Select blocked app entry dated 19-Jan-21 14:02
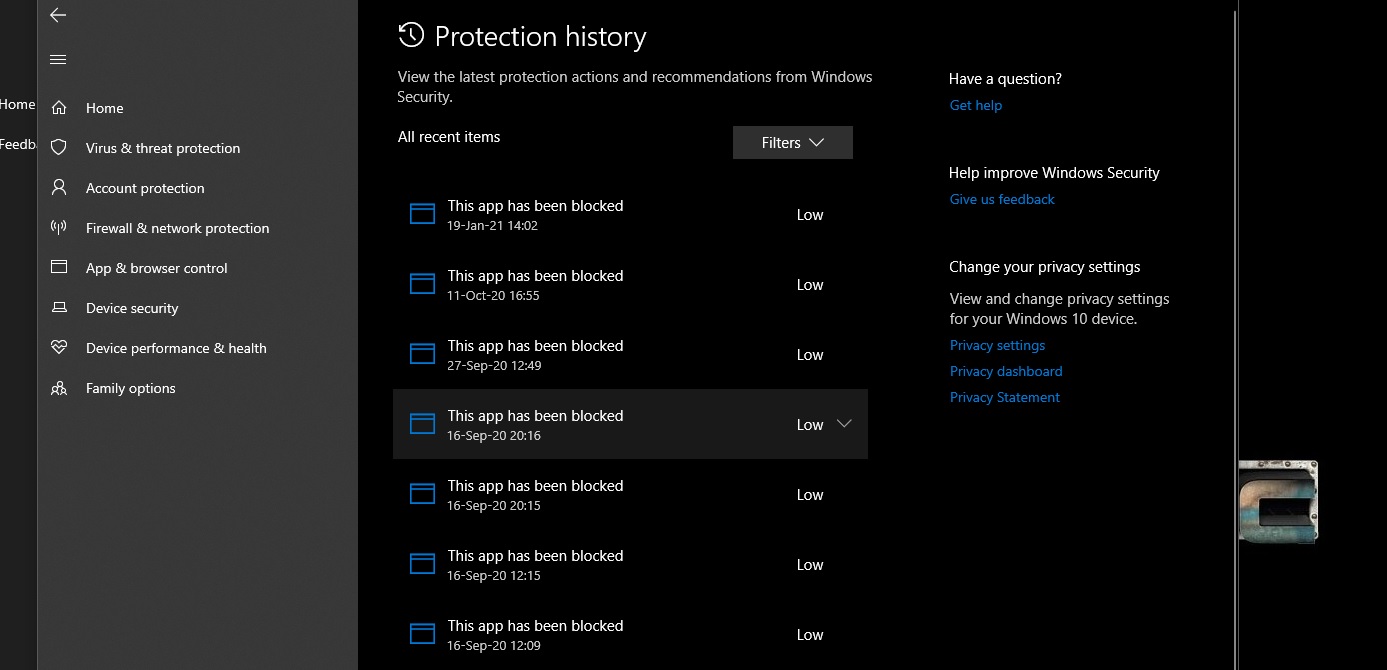Viewport: 1387px width, 670px height. tap(630, 214)
